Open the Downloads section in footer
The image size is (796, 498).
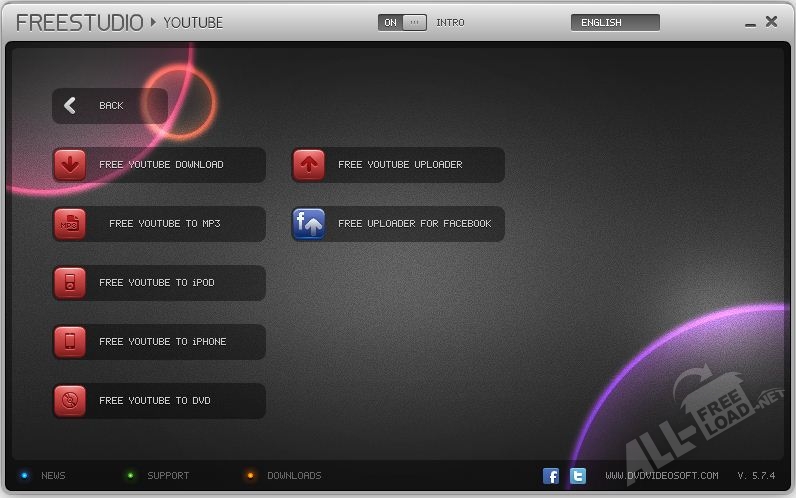click(x=293, y=476)
